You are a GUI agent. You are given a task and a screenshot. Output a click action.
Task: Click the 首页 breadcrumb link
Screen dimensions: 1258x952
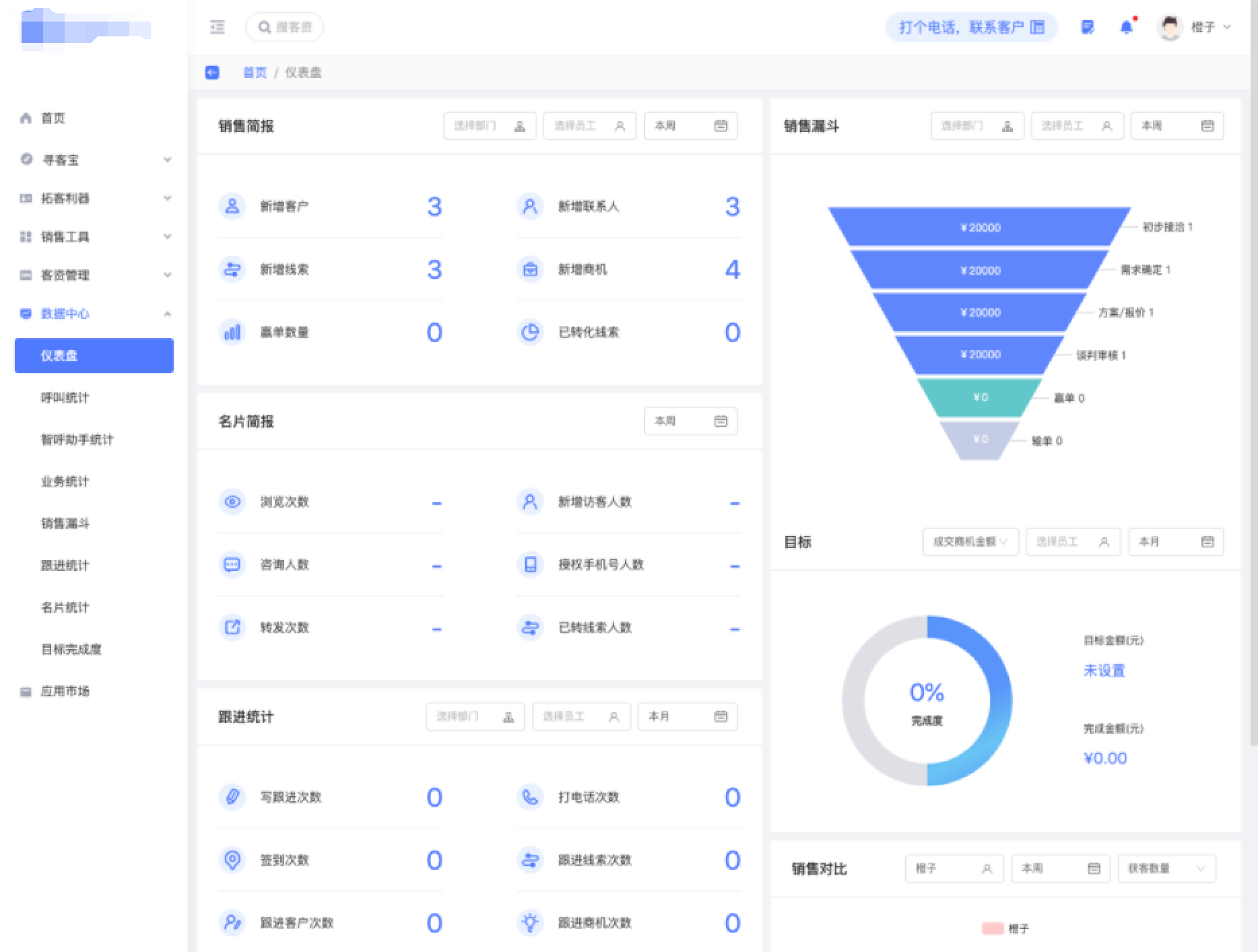(255, 73)
